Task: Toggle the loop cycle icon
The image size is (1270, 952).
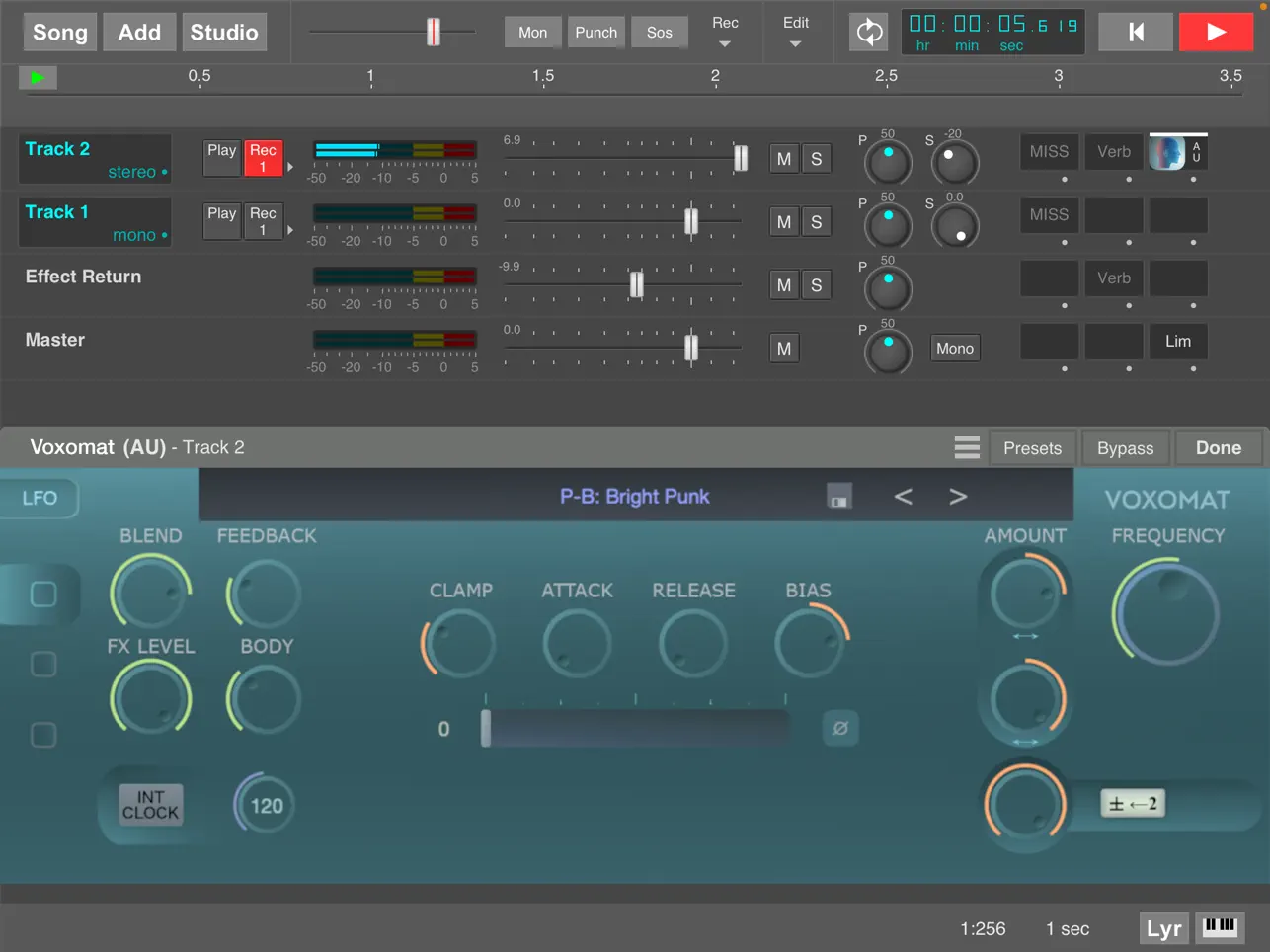Action: (869, 32)
